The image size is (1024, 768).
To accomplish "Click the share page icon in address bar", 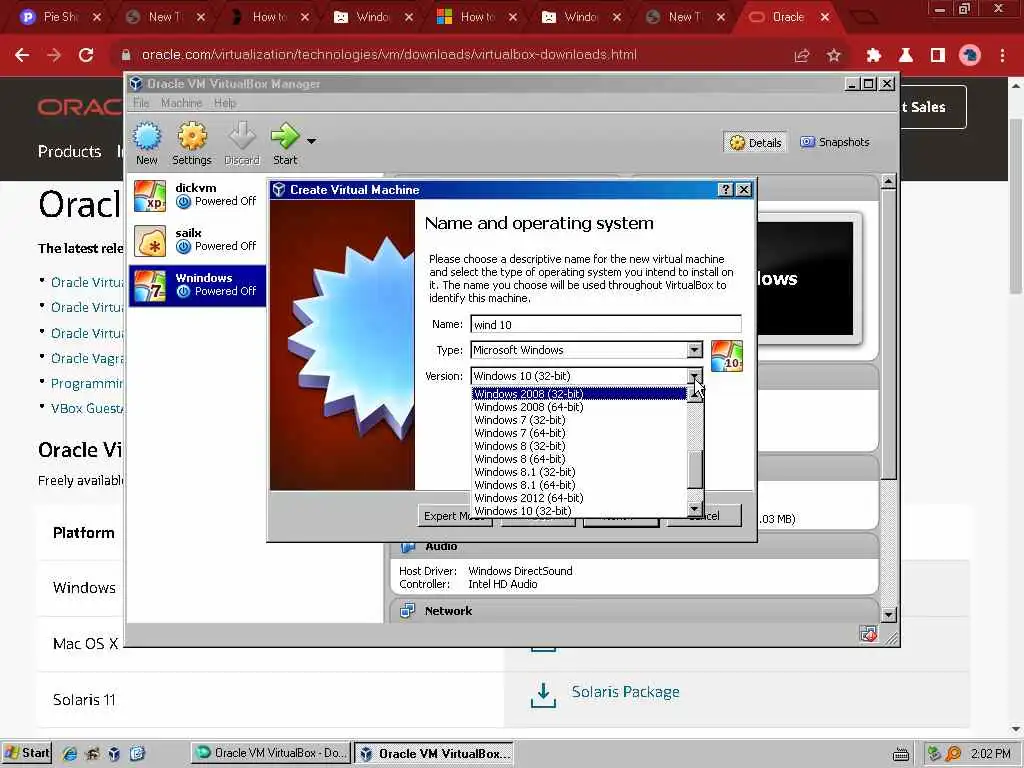I will click(x=802, y=56).
